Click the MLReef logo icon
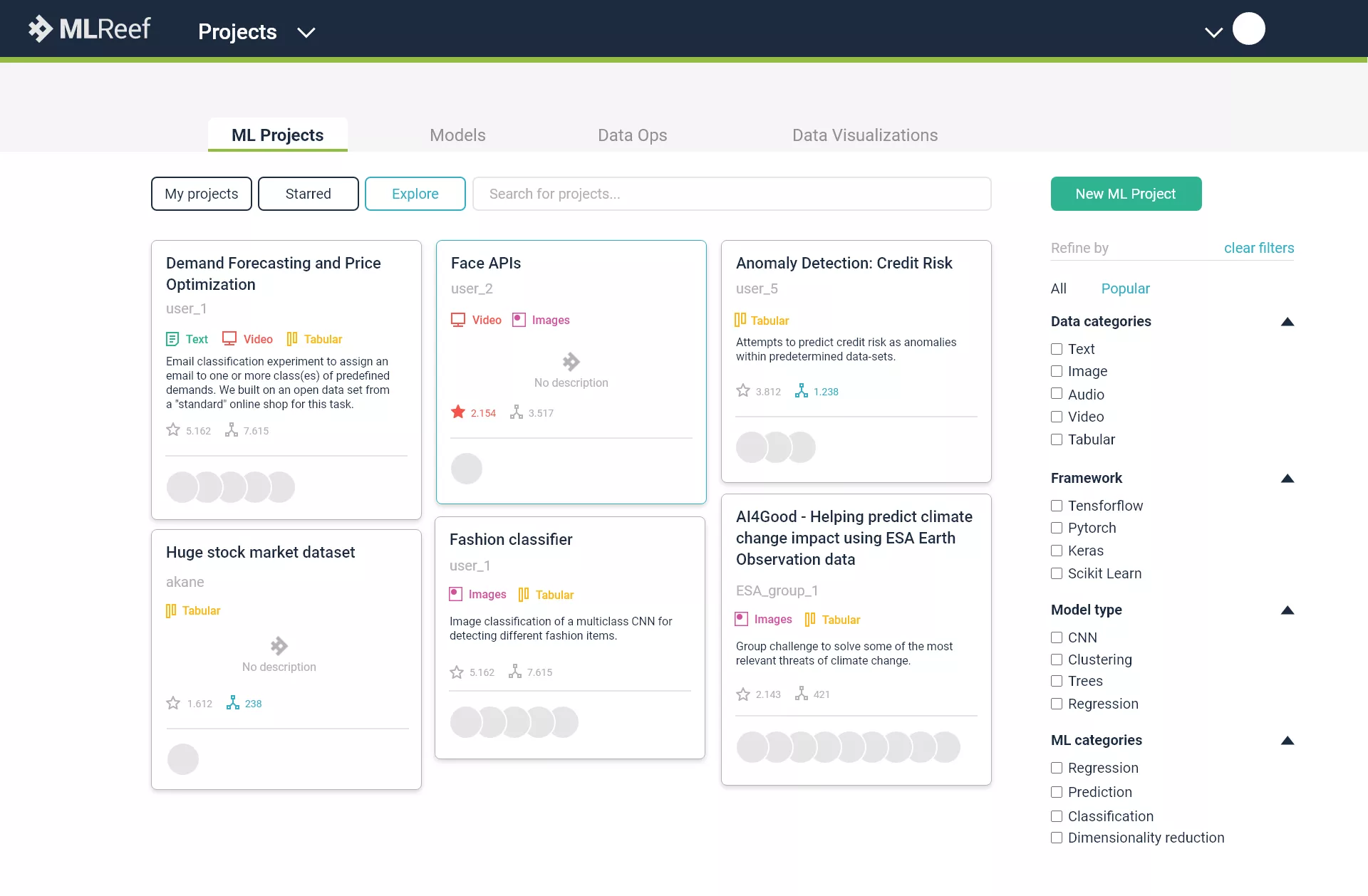 pyautogui.click(x=41, y=29)
